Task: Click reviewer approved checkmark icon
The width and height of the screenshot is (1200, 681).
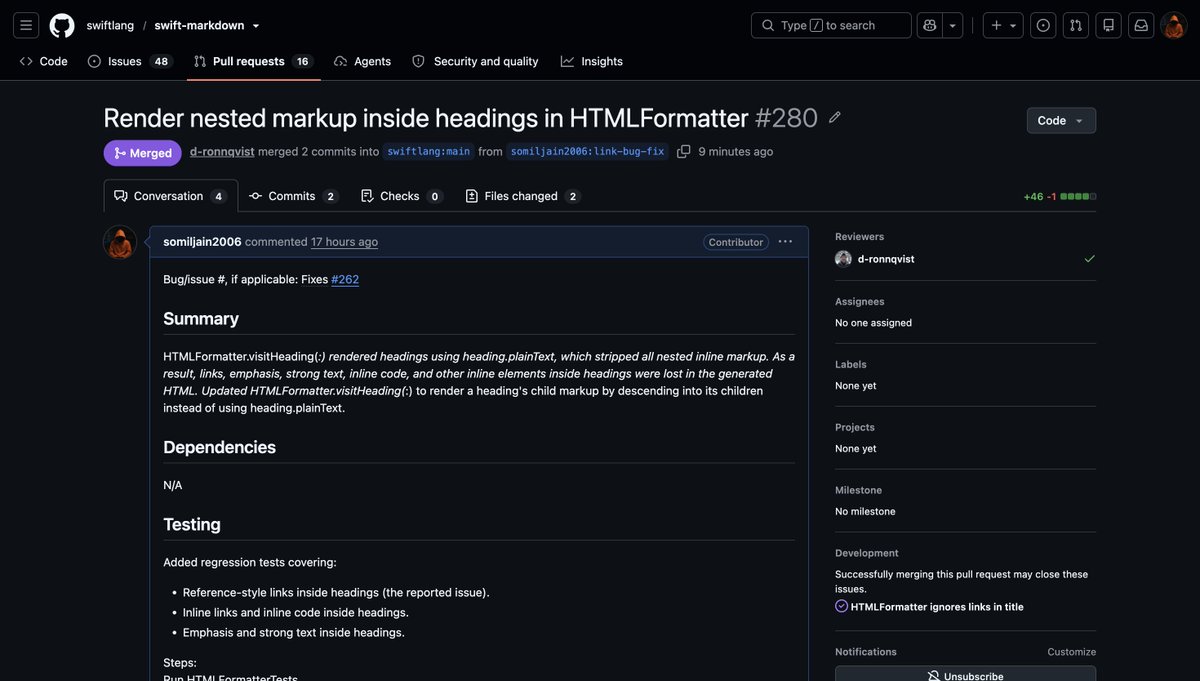Action: pyautogui.click(x=1089, y=259)
